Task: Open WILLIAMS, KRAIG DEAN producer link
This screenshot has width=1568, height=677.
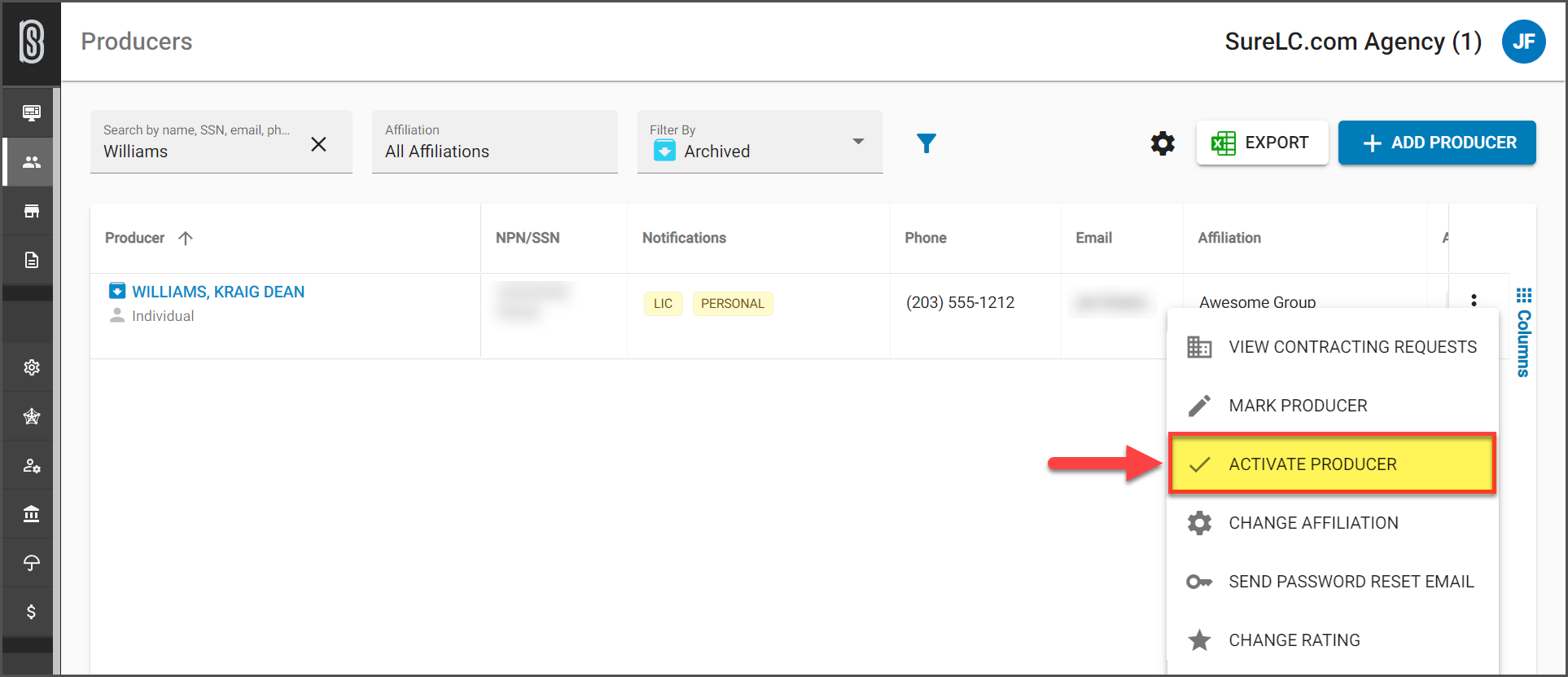Action: [x=218, y=292]
